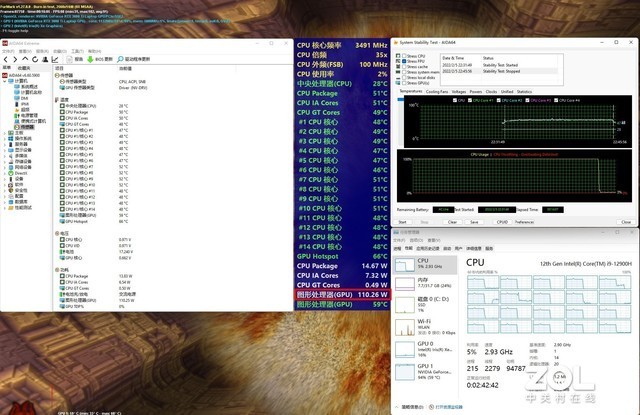The height and width of the screenshot is (415, 640).
Task: Select the 传感器 node in the AIDA64 tree
Action: click(26, 128)
